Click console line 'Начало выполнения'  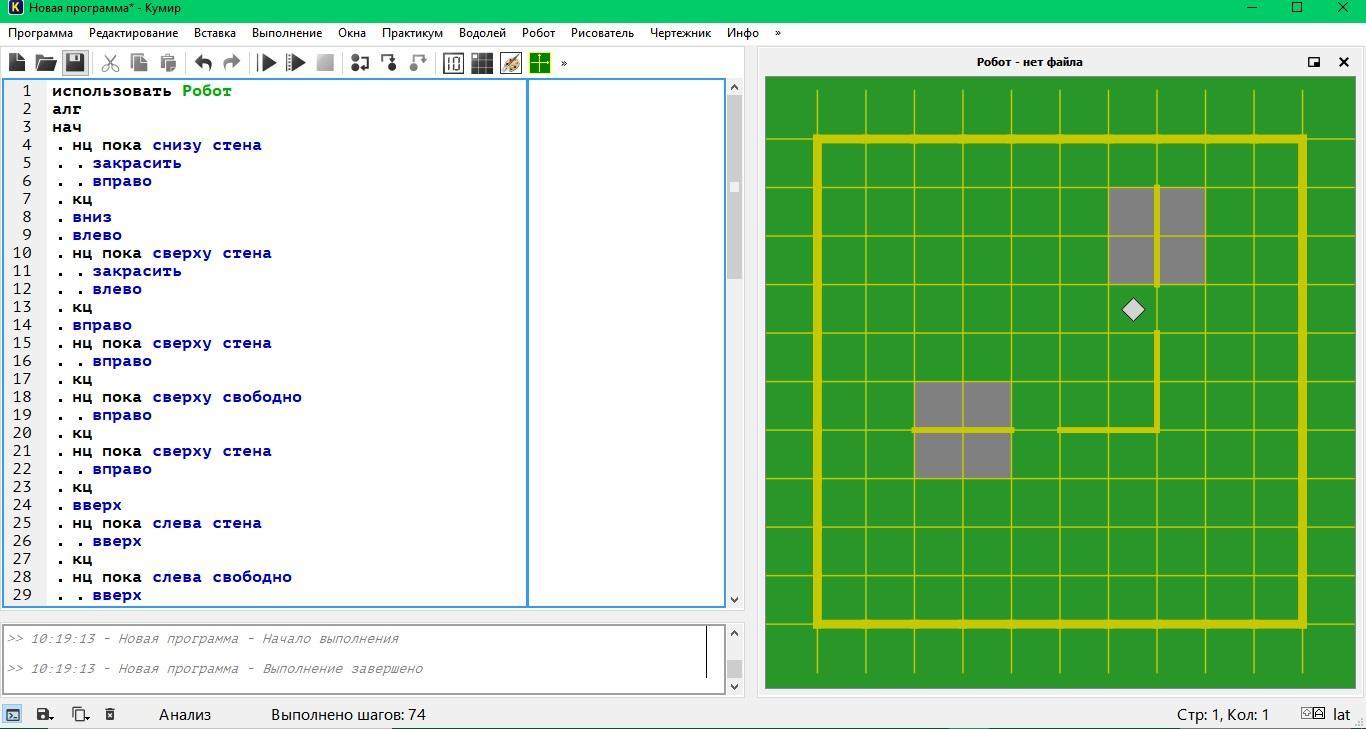[203, 638]
